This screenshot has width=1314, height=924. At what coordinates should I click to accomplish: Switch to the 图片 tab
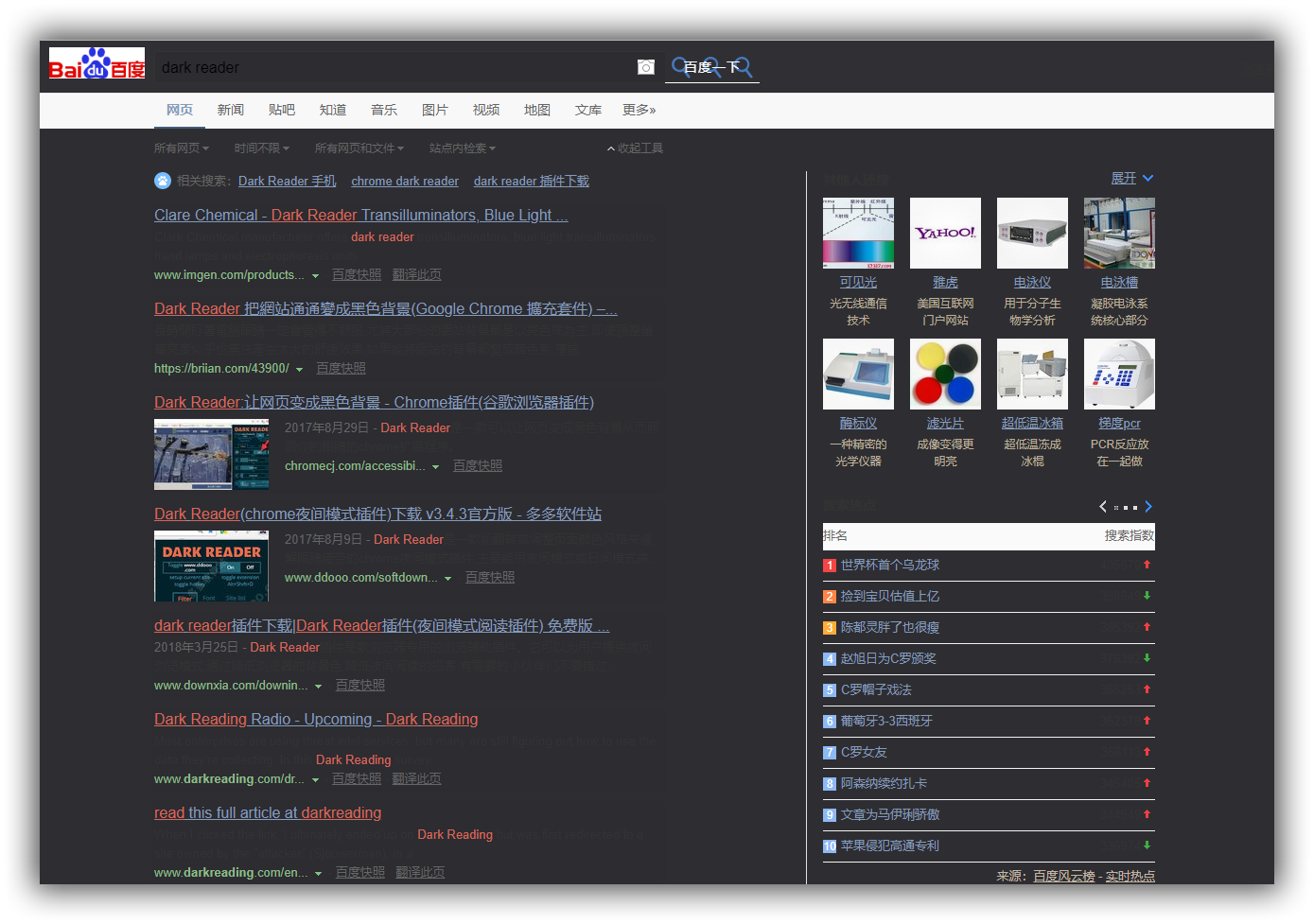pos(435,110)
